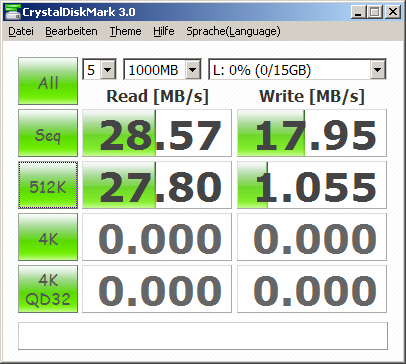Run the 512K benchmark test

(x=48, y=185)
